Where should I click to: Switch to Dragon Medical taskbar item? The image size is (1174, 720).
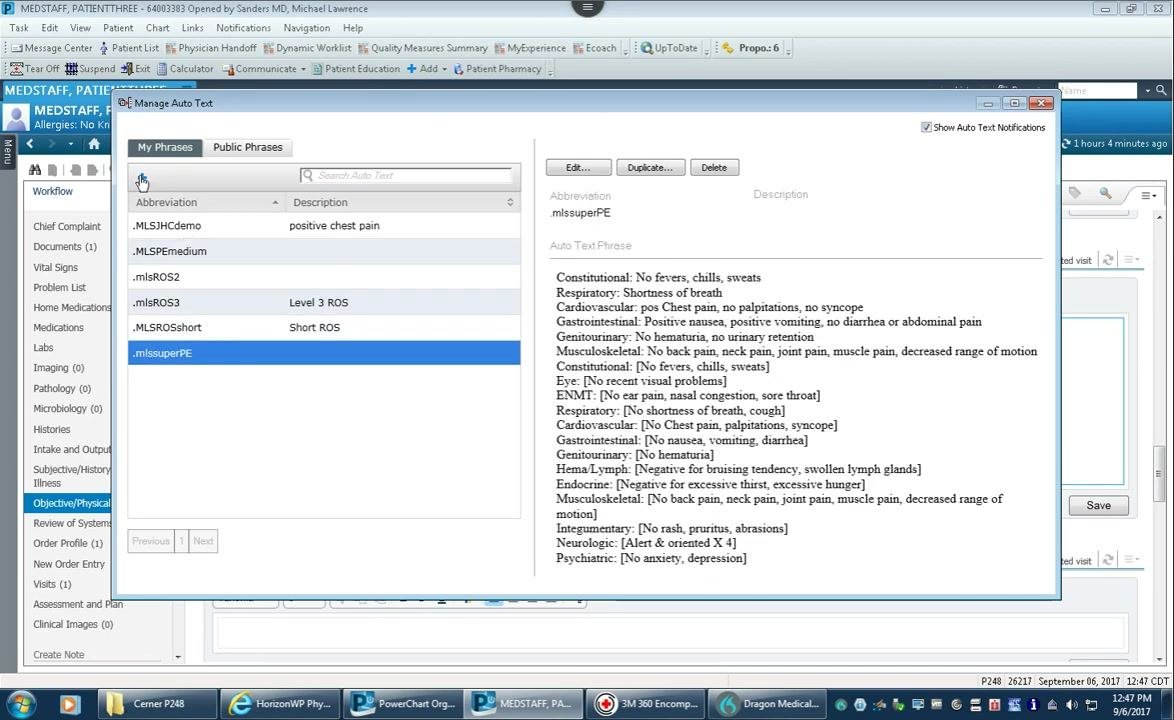[769, 704]
